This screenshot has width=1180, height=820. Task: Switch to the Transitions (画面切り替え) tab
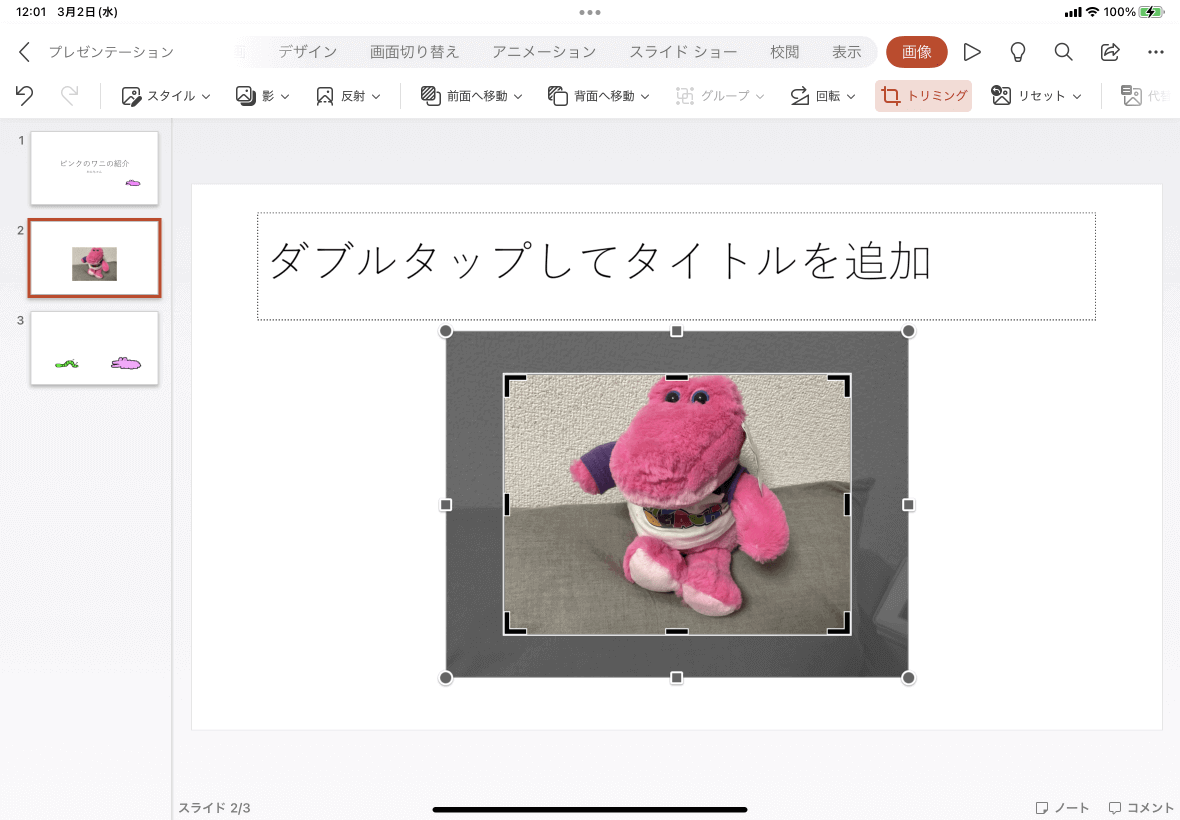pos(415,52)
